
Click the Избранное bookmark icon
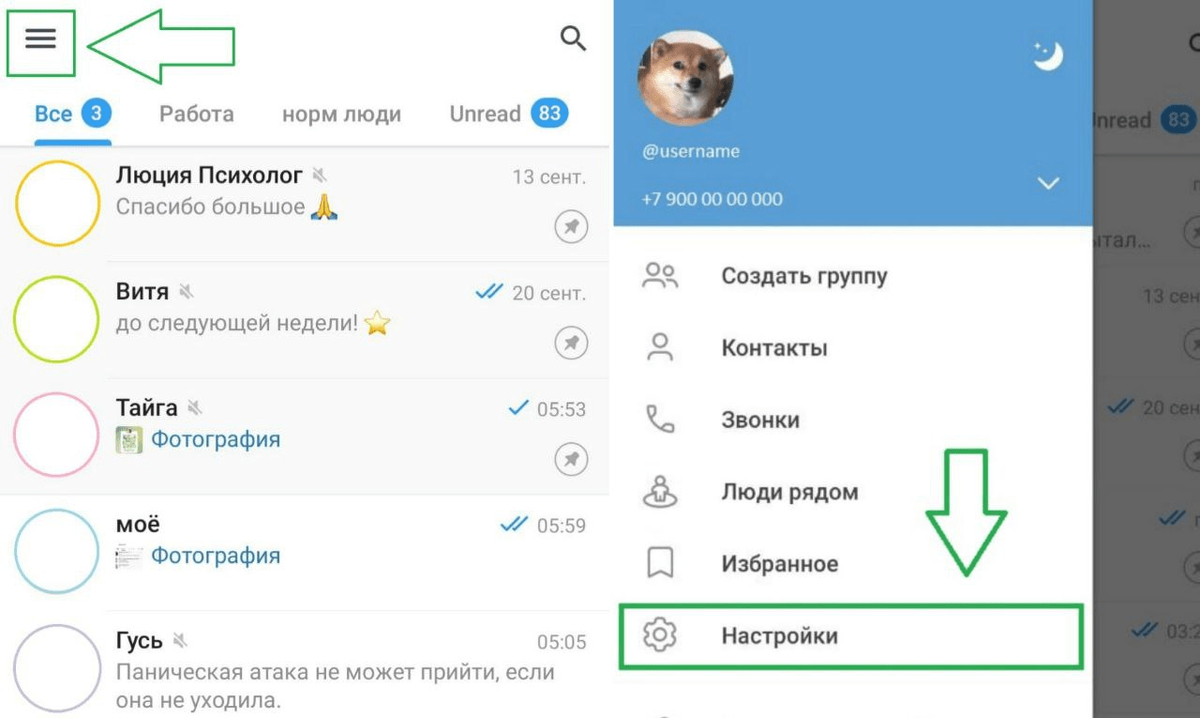click(660, 564)
